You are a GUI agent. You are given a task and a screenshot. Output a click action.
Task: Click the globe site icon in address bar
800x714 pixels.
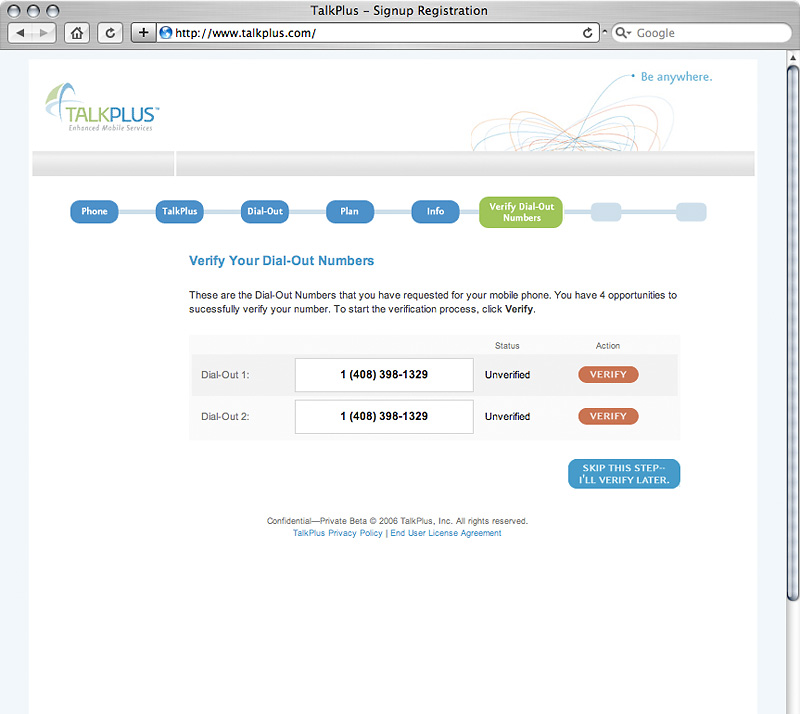[166, 33]
